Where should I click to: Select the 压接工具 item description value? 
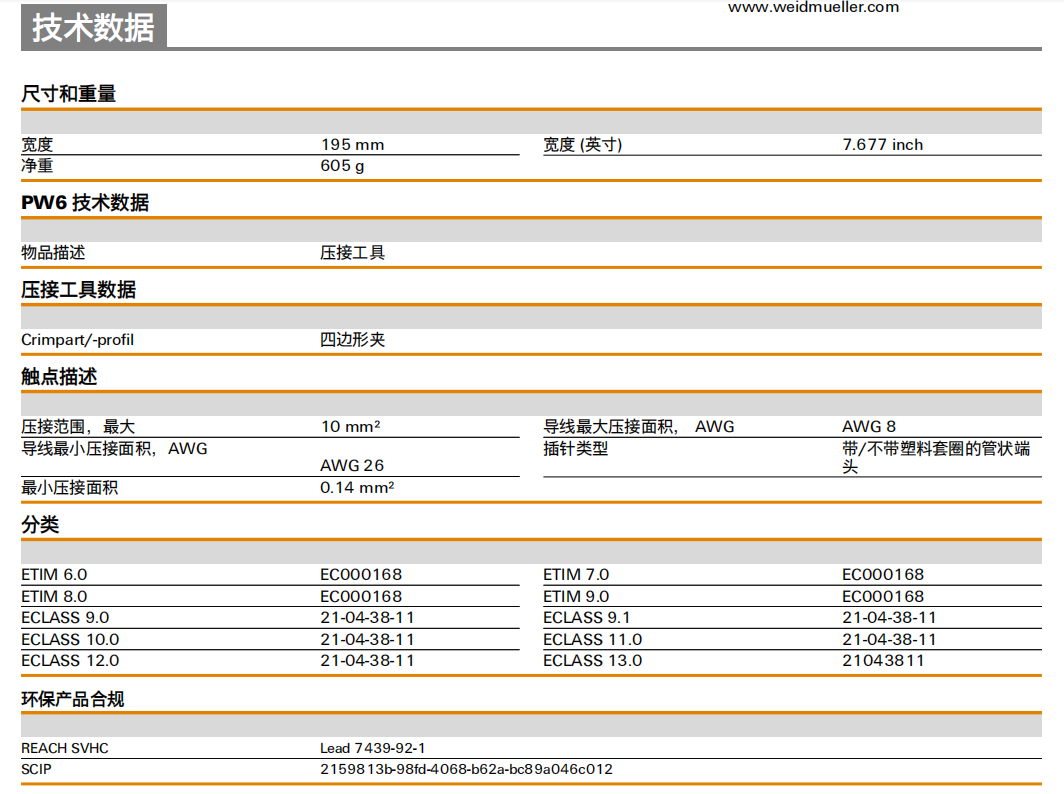(352, 253)
